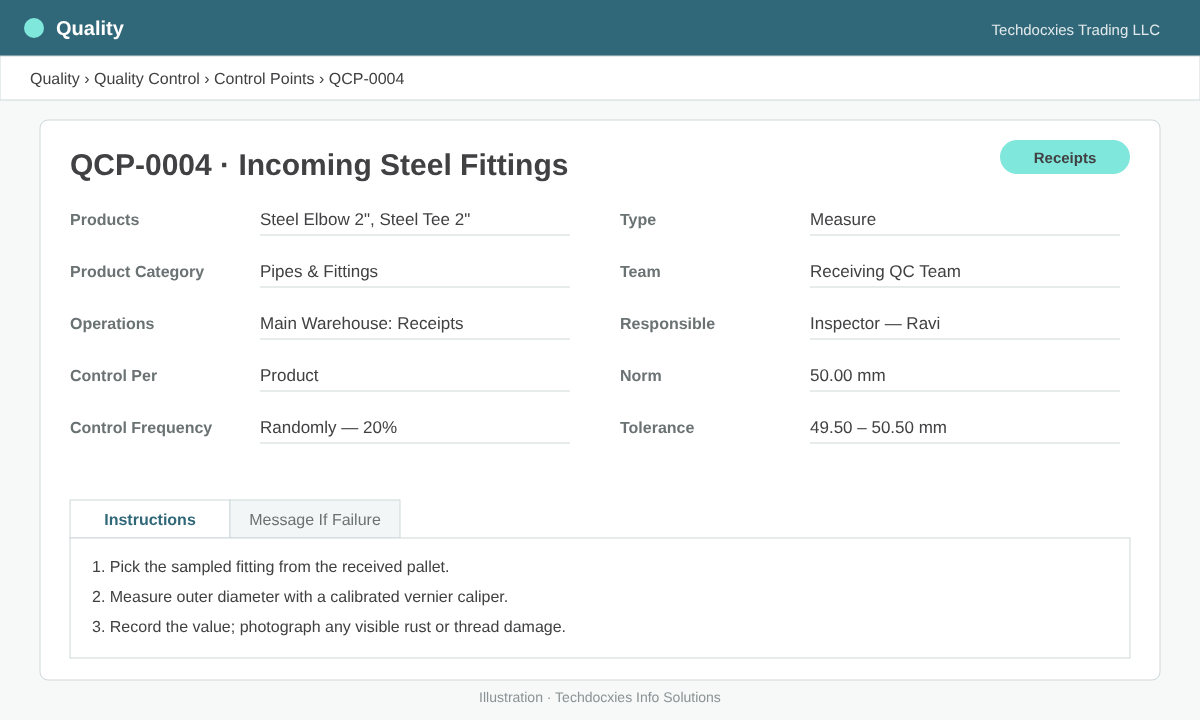Image resolution: width=1200 pixels, height=720 pixels.
Task: Click the QCP-0004 breadcrumb entry
Action: click(367, 79)
